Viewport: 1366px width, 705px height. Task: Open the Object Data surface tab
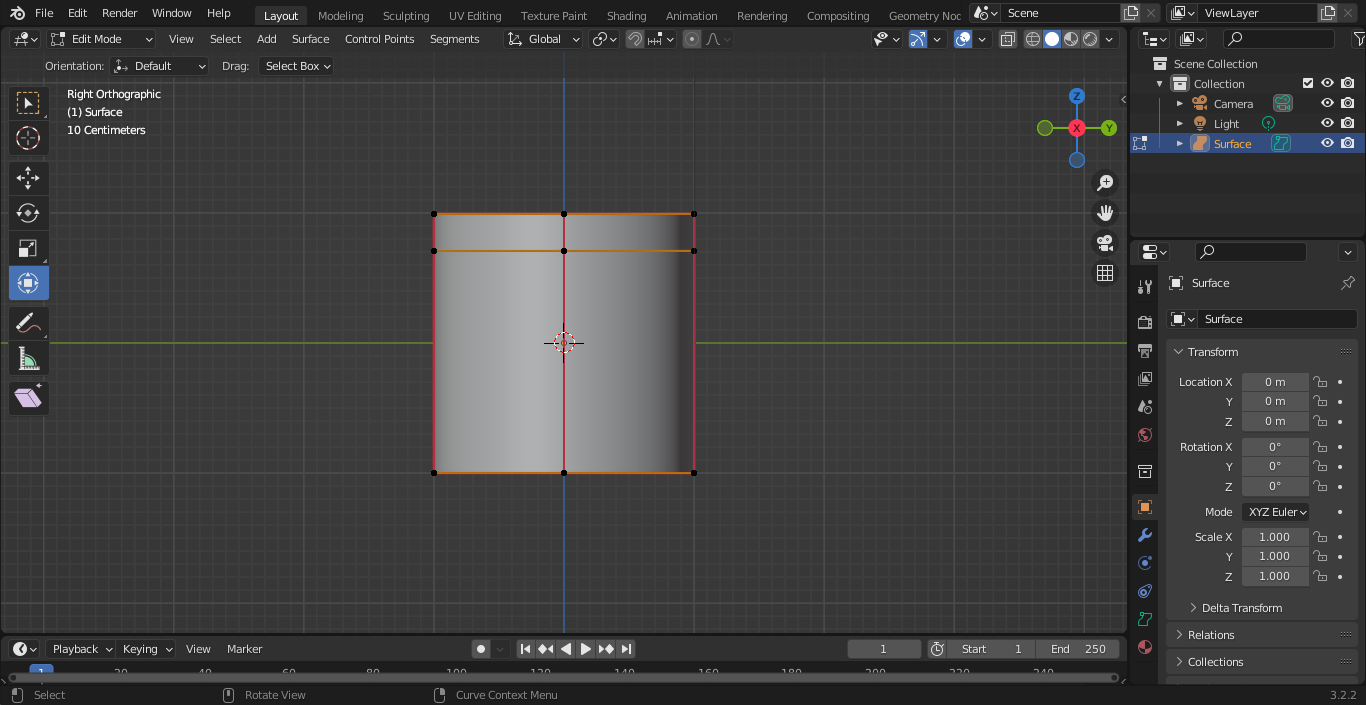1145,619
